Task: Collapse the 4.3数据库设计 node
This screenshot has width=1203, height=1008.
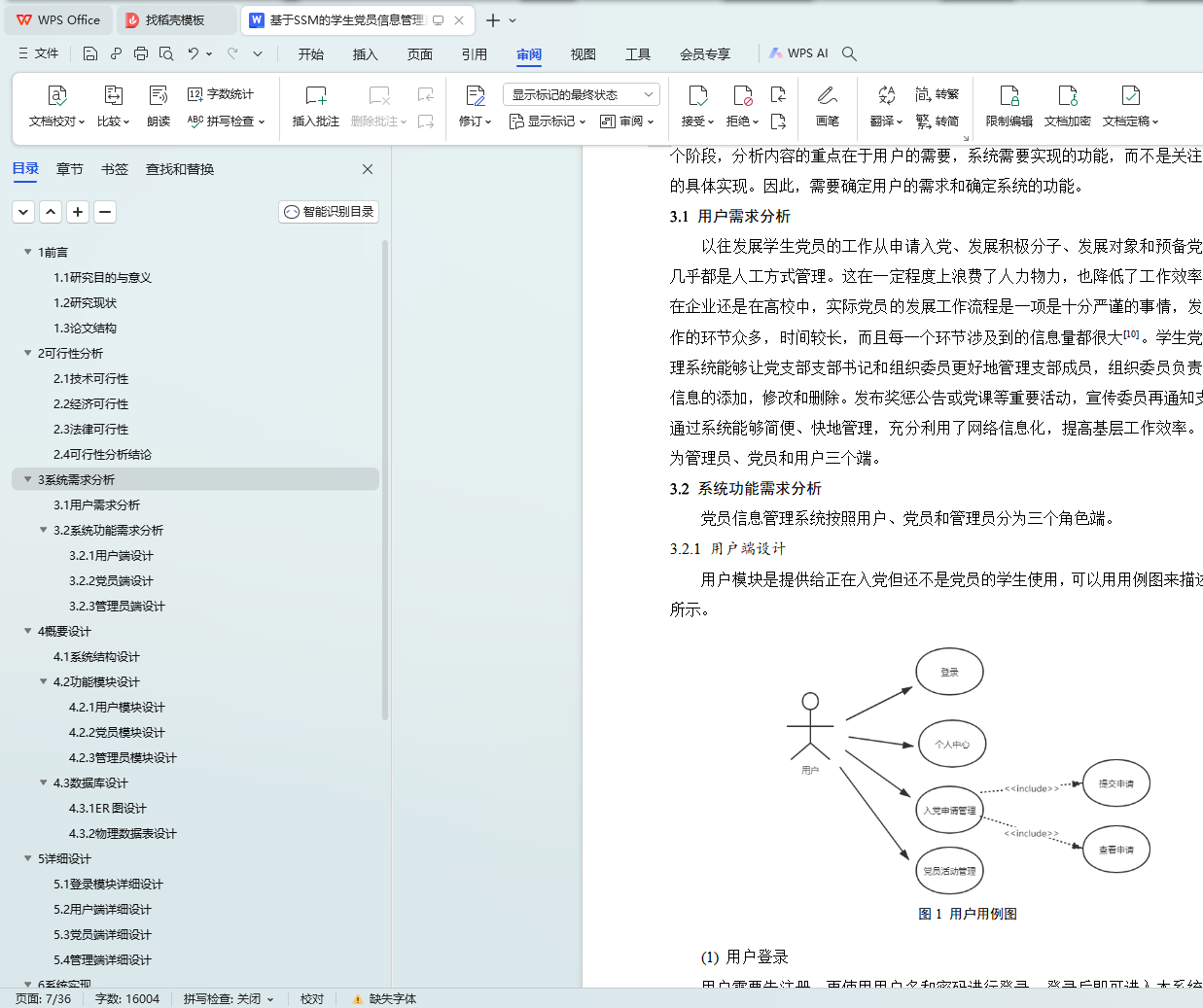Action: (x=43, y=782)
